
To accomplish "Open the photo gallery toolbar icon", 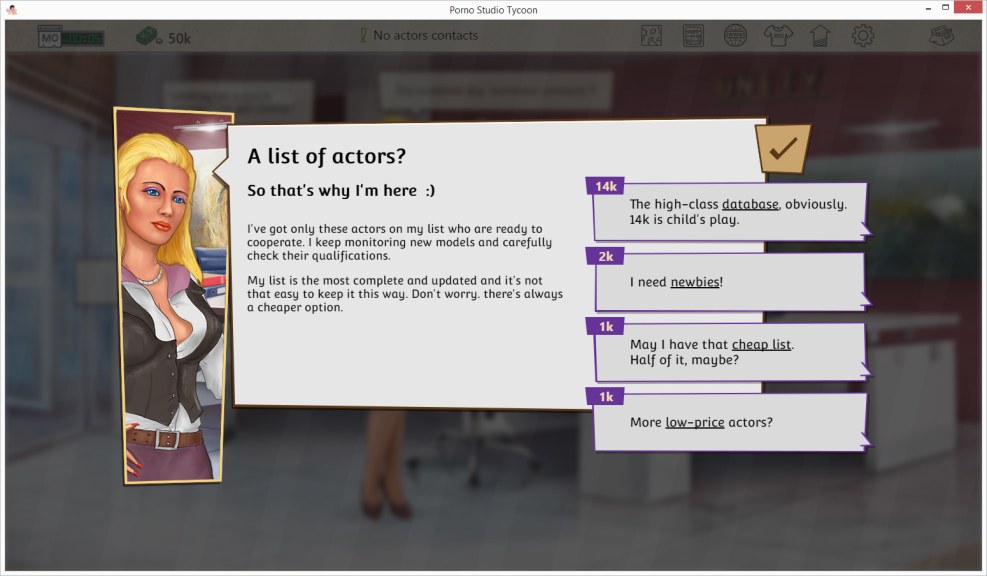I will pos(652,35).
